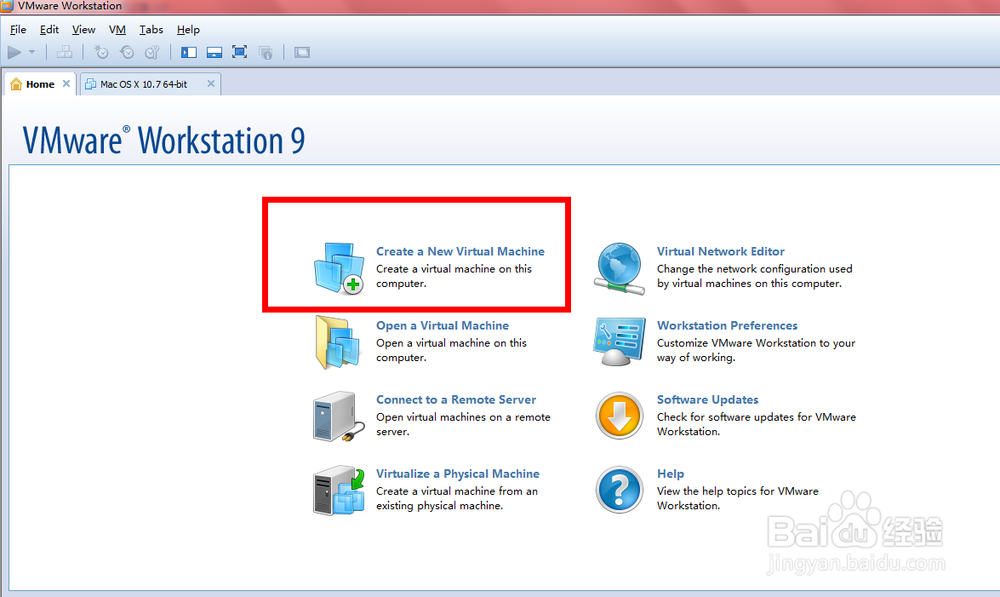Open the Open a Virtual Machine link
Viewport: 1000px width, 597px height.
click(x=443, y=325)
